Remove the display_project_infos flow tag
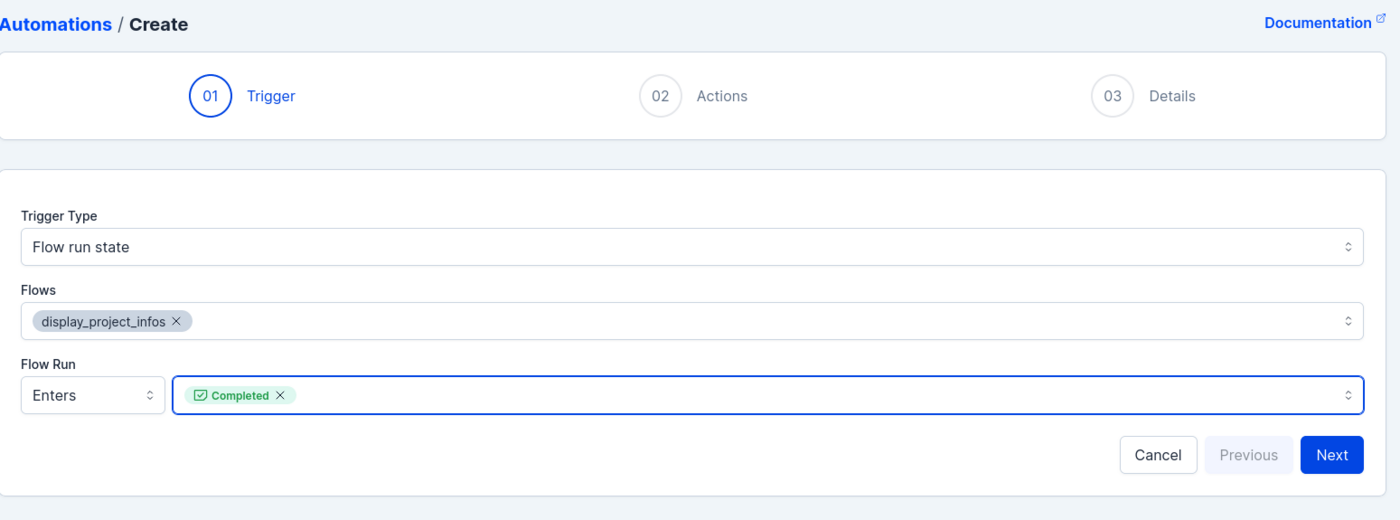Screen dimensions: 1400x520 pos(176,321)
